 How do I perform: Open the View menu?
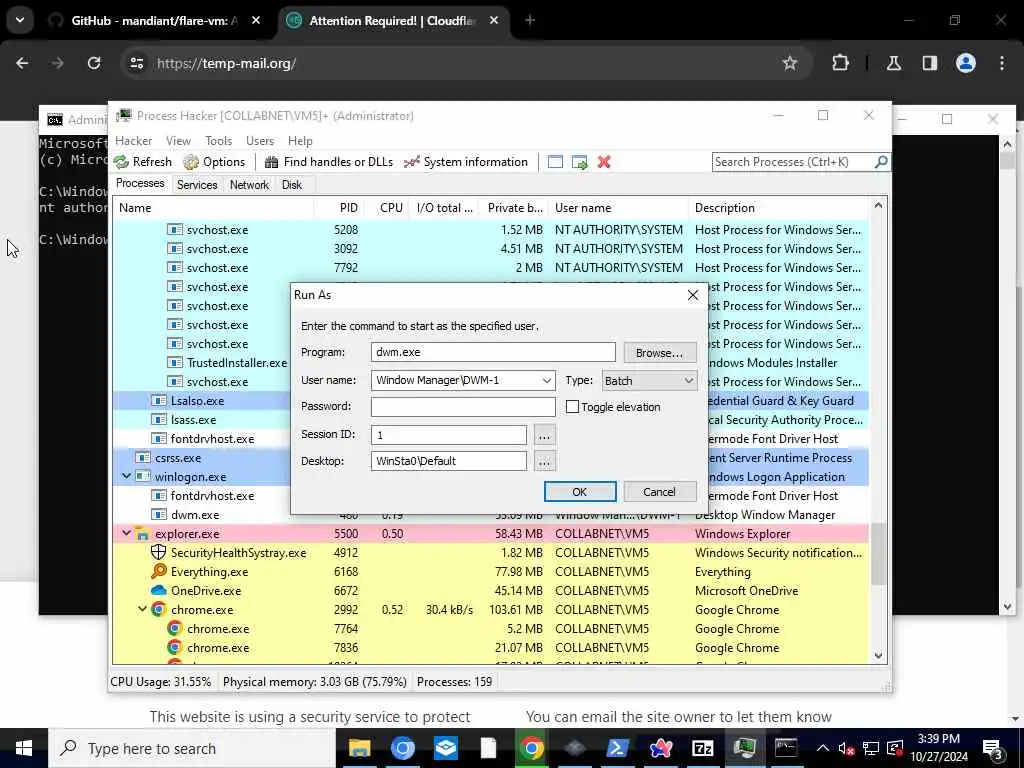tap(178, 140)
